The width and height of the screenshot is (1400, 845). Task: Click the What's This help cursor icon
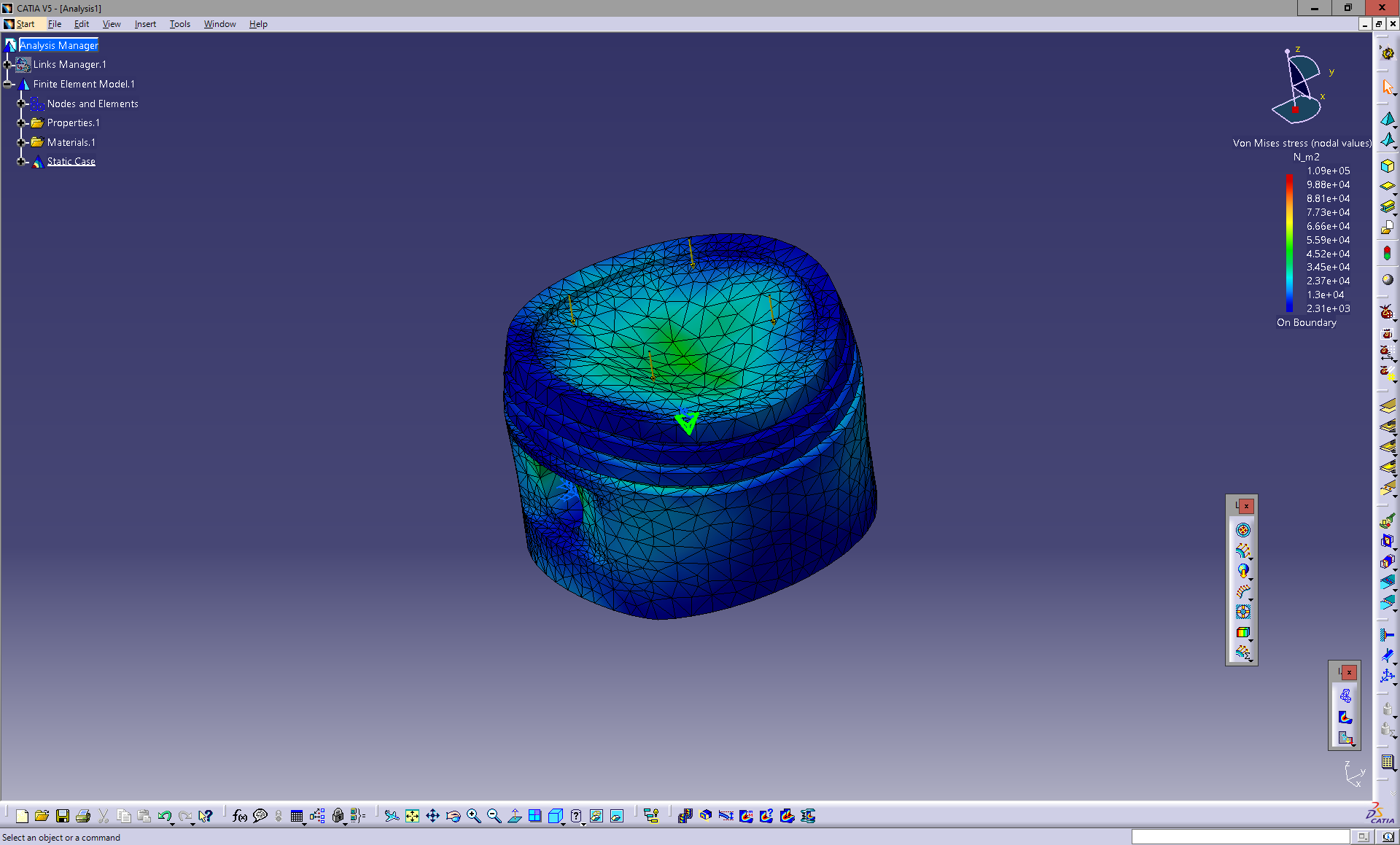206,816
